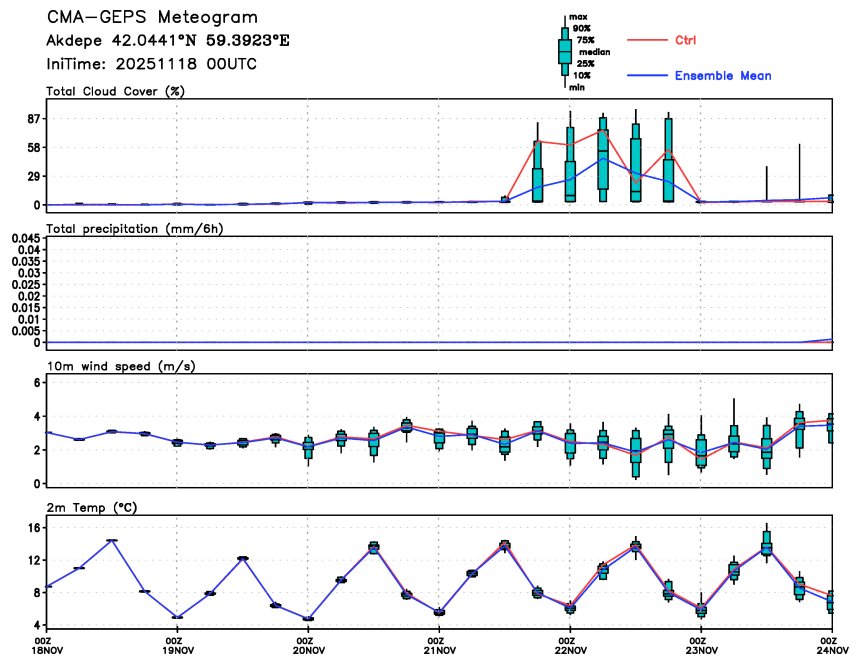Click the box-and-whisker legend symbol
860x666 pixels.
[x=565, y=51]
